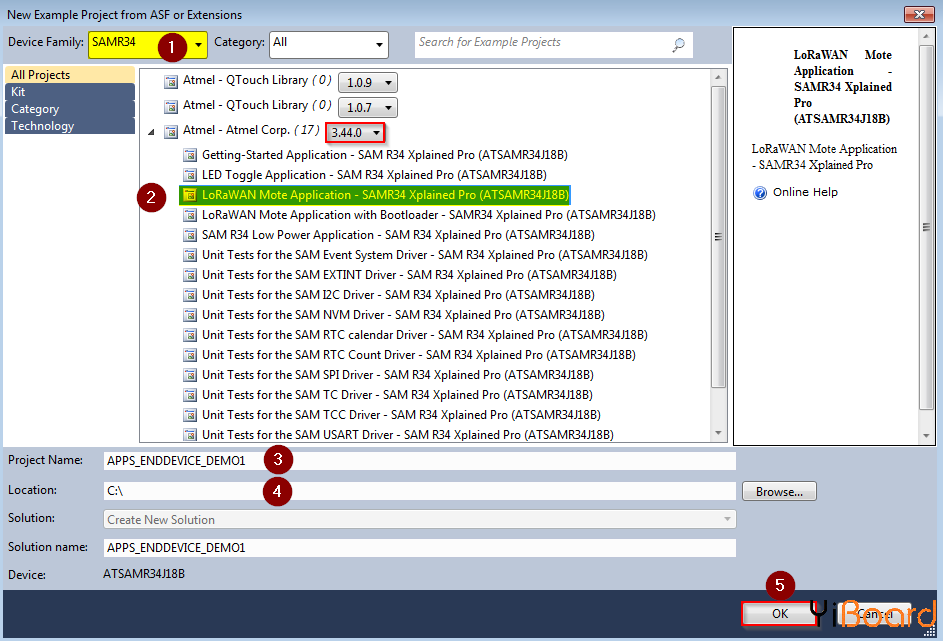943x641 pixels.
Task: Select LED Toggle Application project row
Action: [x=374, y=175]
